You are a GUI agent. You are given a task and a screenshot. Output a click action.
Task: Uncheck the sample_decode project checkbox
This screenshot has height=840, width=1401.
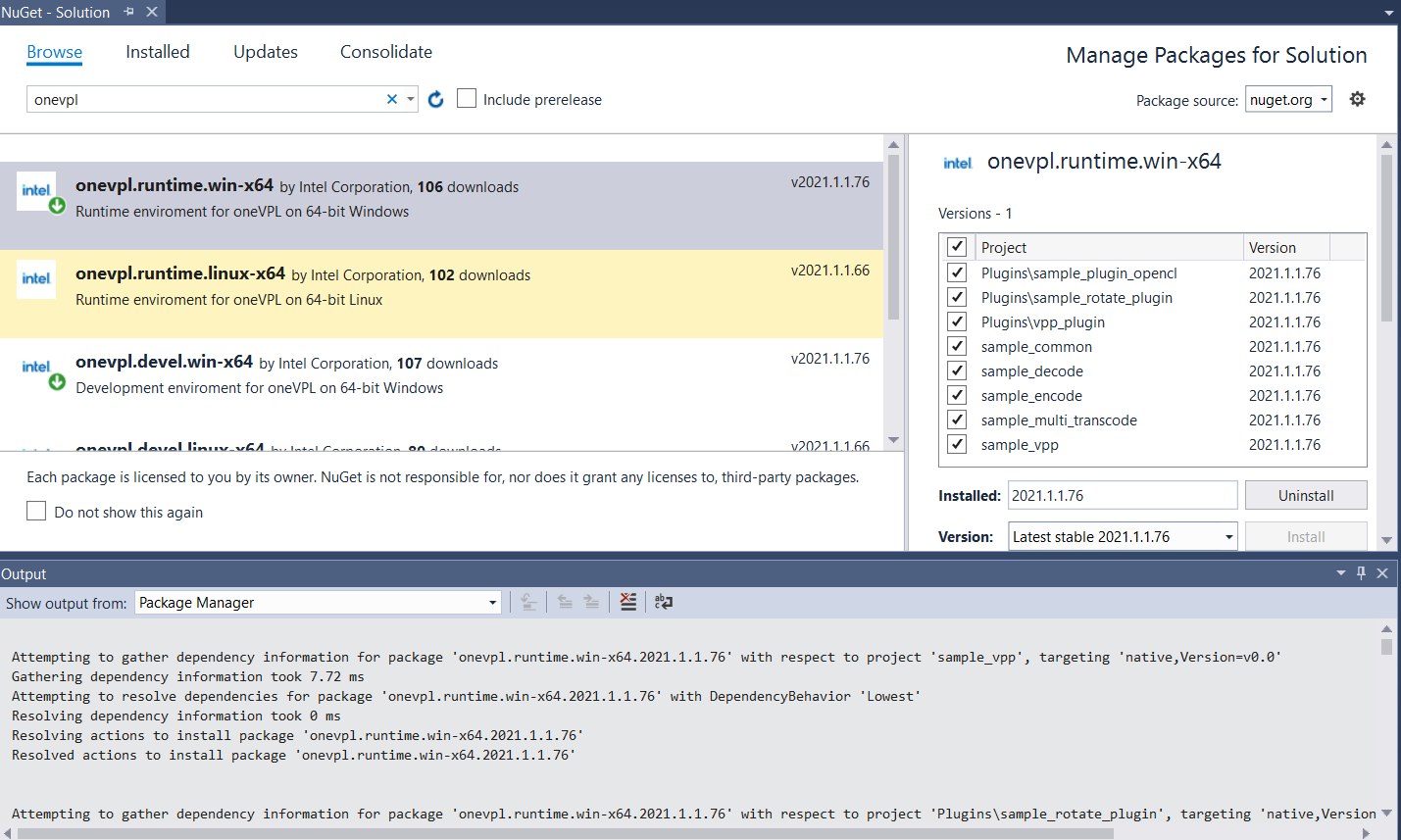click(957, 371)
